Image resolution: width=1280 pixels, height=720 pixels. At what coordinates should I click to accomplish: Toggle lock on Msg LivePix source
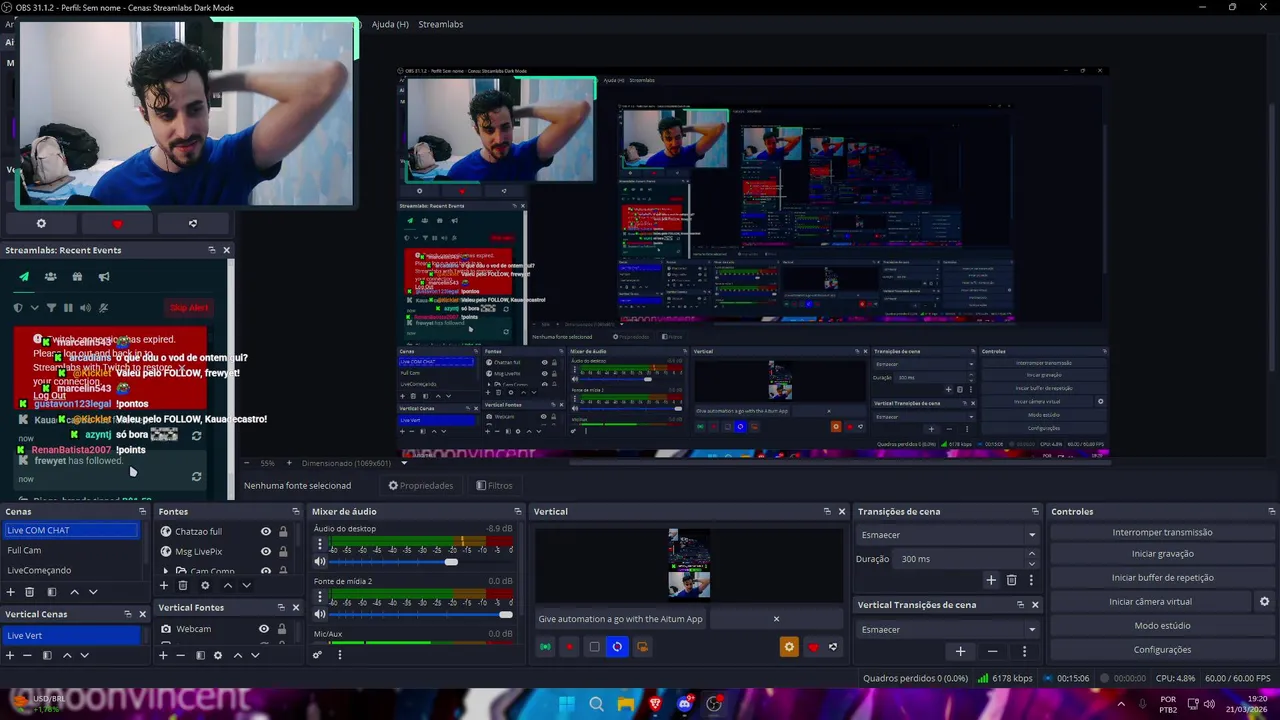pyautogui.click(x=283, y=552)
